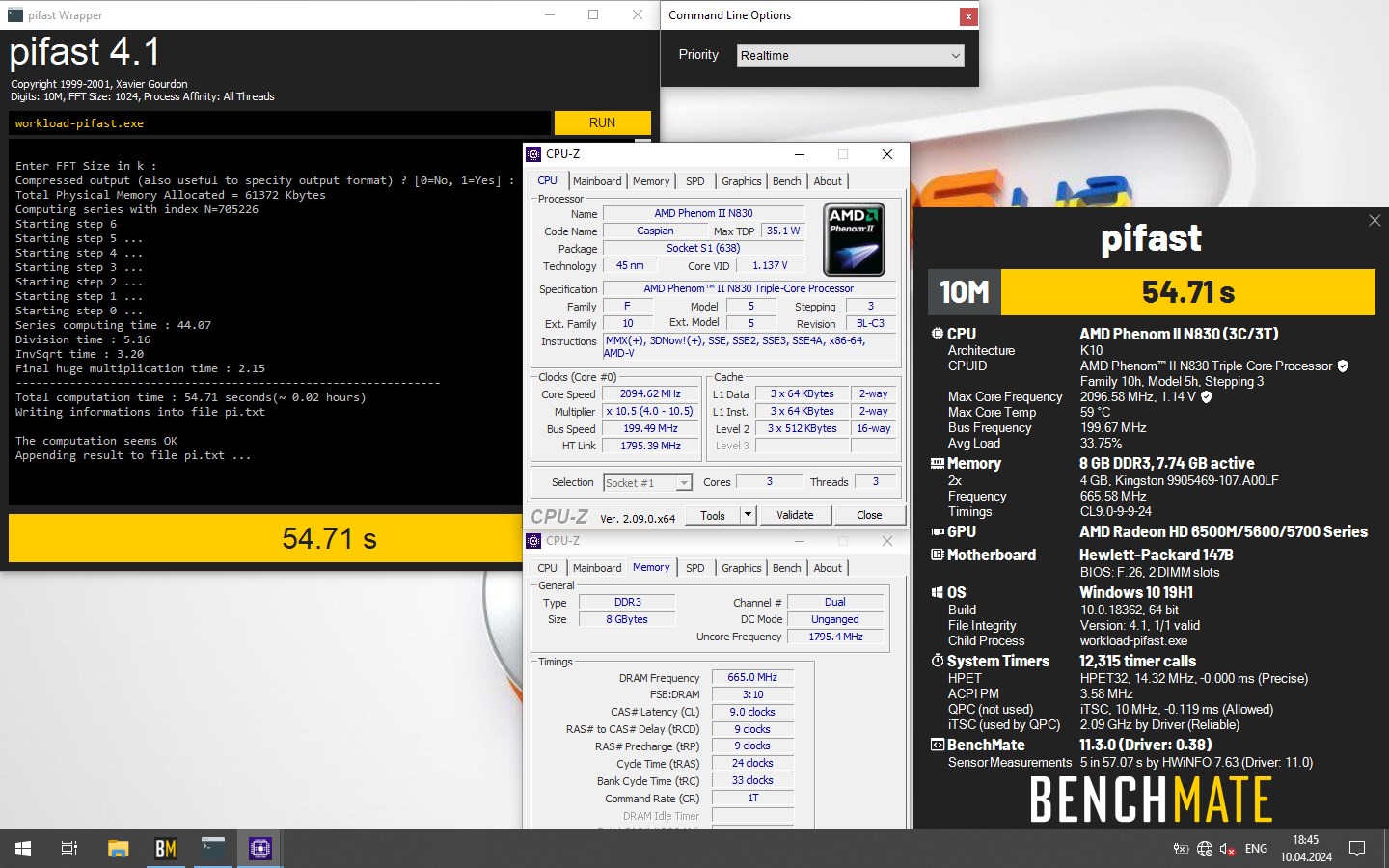Click the Hewlett-Packard 147B motherboard text
Screen dimensions: 1389x868
(1157, 555)
